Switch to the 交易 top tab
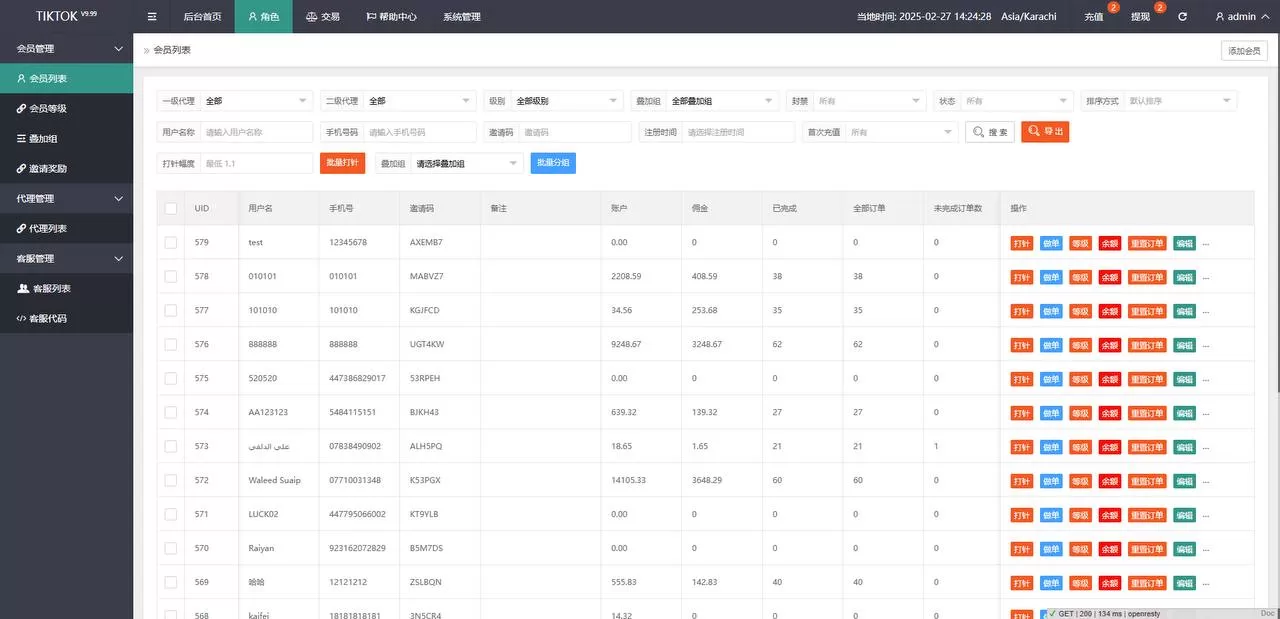 [x=322, y=17]
